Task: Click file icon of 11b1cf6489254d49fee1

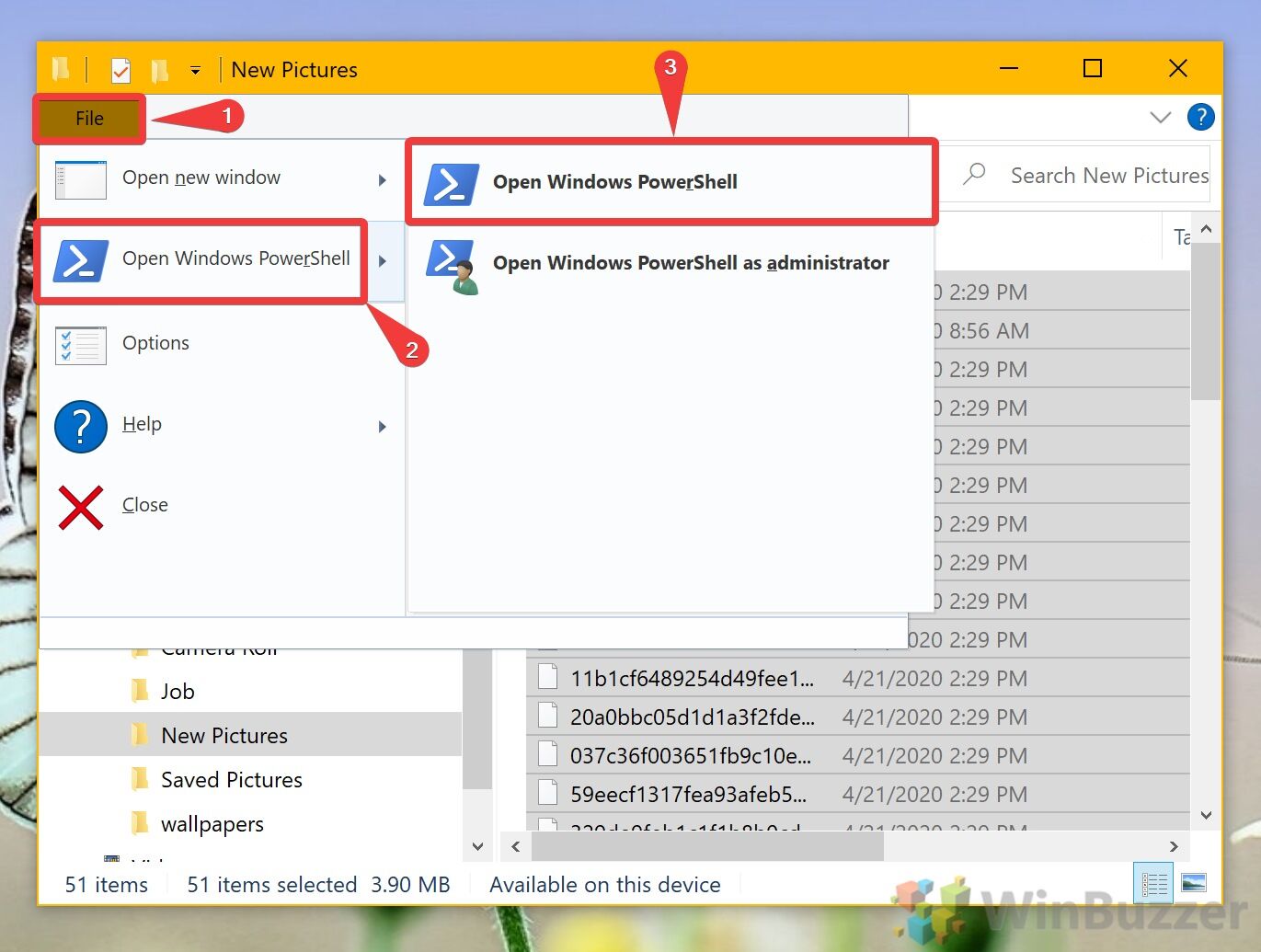Action: (x=547, y=677)
